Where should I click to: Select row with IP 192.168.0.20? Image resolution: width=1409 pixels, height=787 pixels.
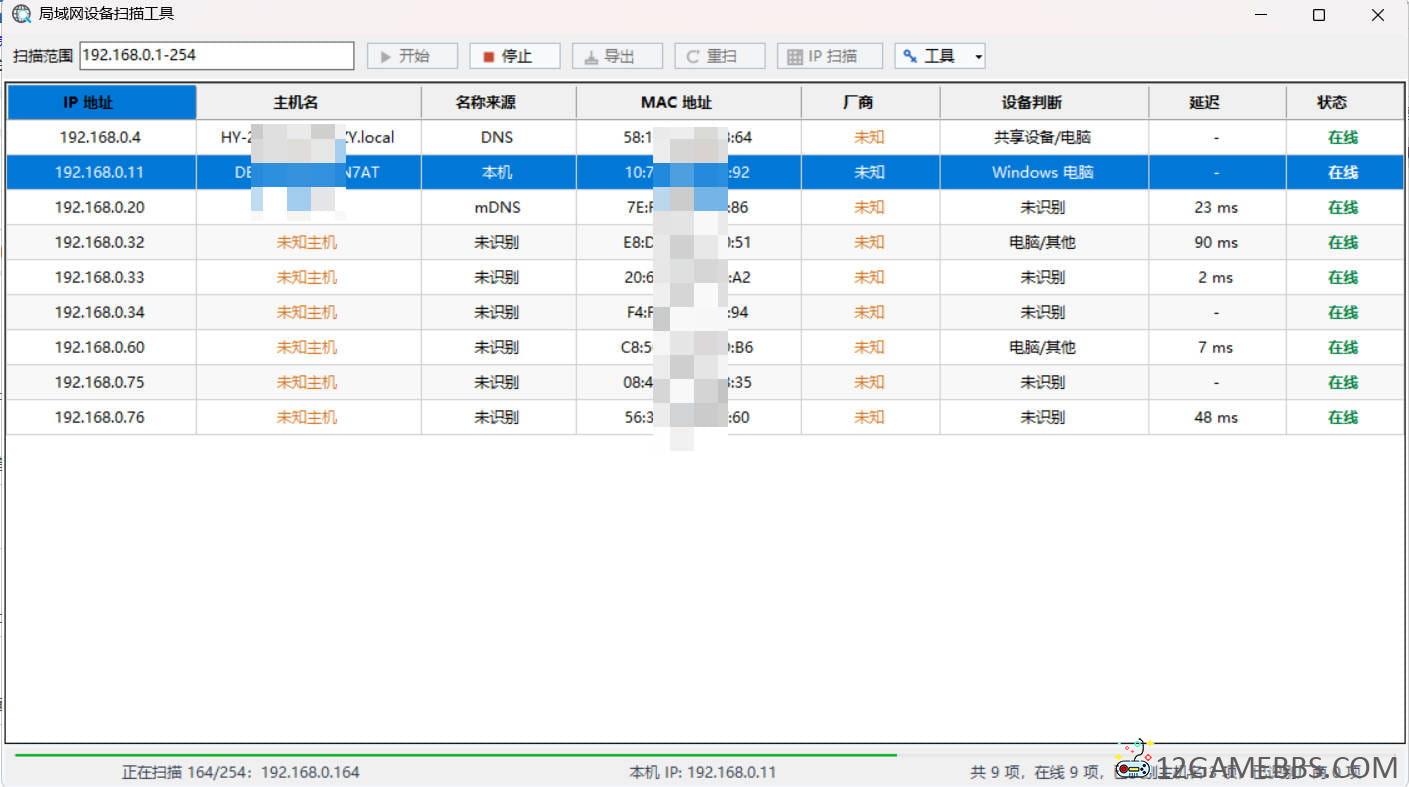(705, 207)
